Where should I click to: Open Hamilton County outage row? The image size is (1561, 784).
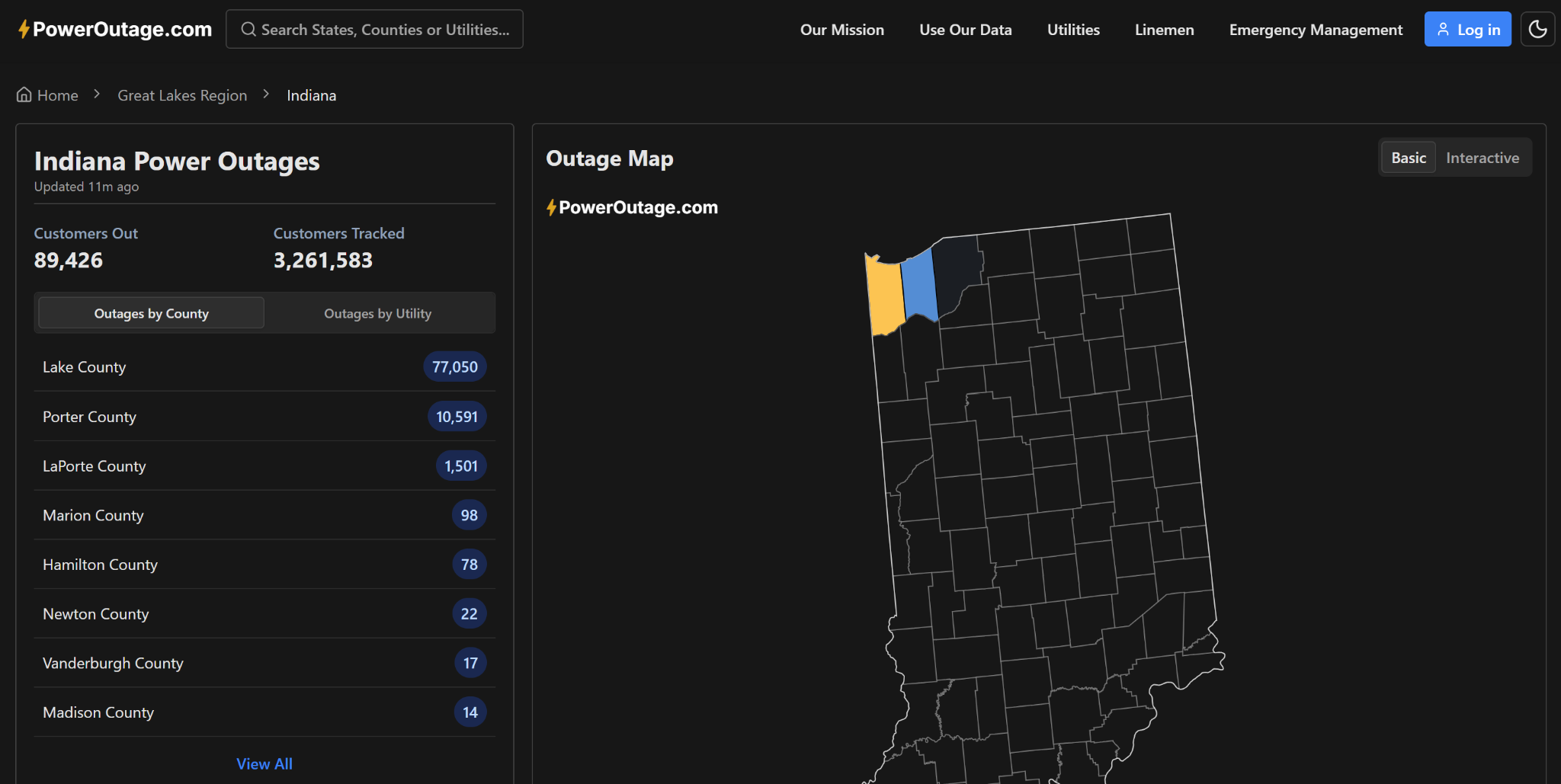click(264, 565)
